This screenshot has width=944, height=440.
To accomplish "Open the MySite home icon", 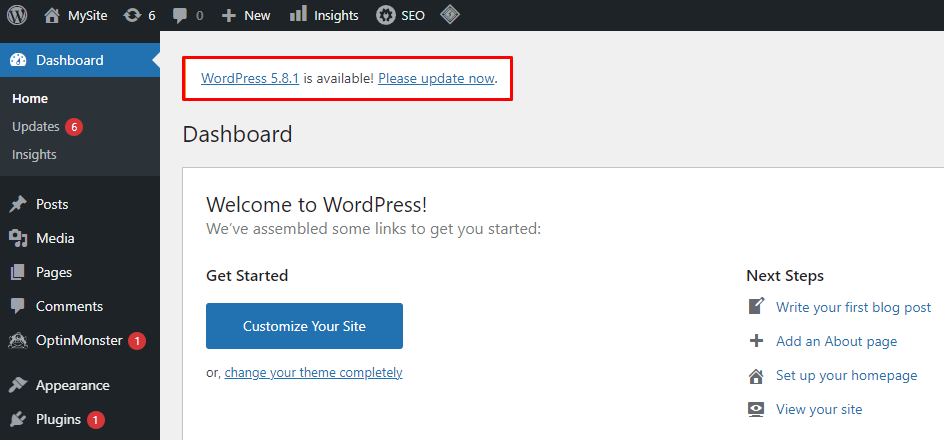I will click(53, 15).
